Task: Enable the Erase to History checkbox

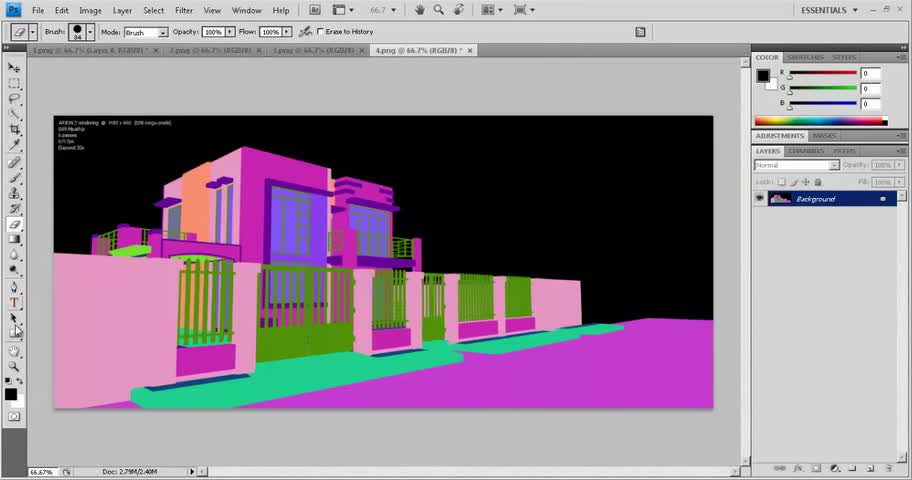Action: (x=320, y=32)
